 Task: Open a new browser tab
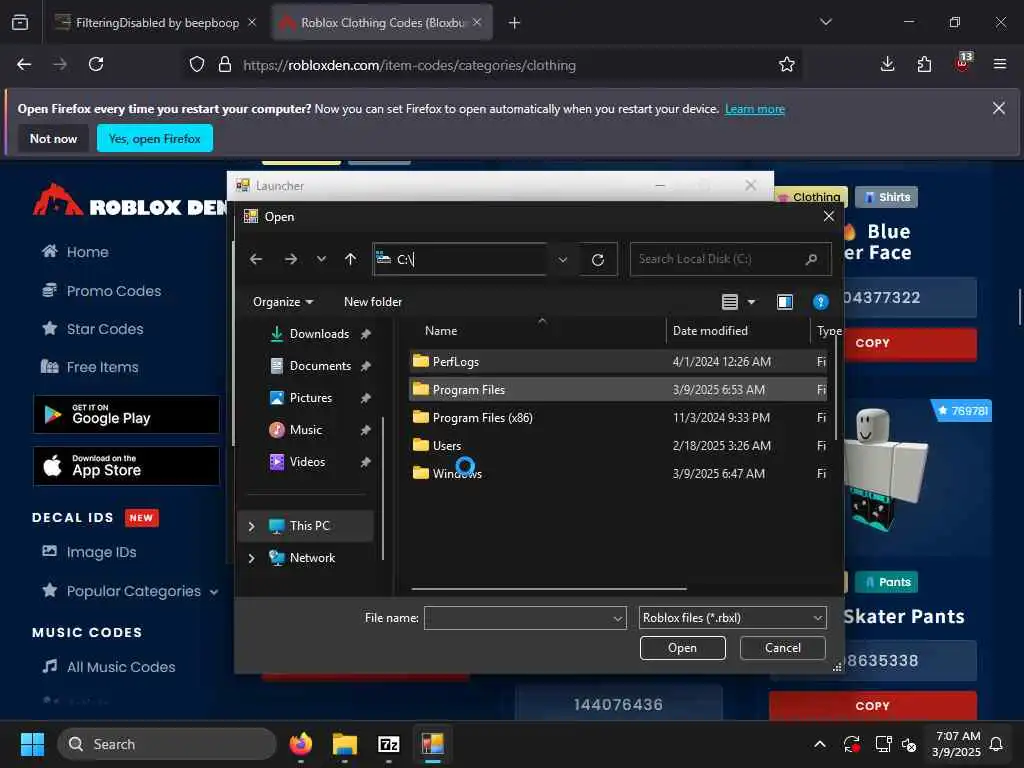click(515, 23)
